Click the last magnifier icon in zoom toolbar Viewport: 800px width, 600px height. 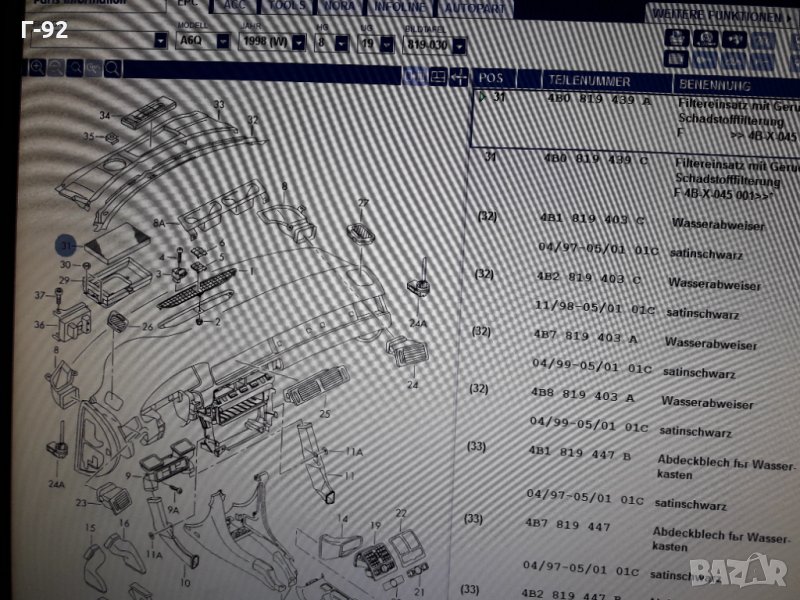(113, 68)
